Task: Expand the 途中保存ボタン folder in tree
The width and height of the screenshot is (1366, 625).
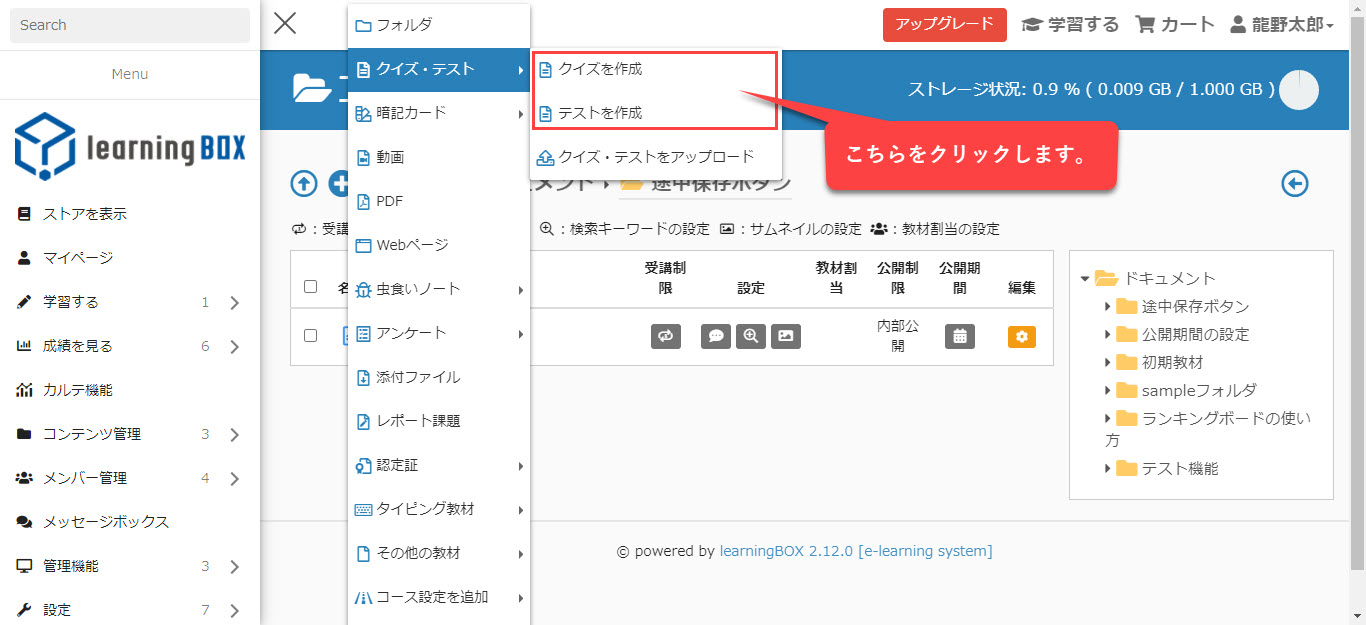Action: [x=1107, y=307]
